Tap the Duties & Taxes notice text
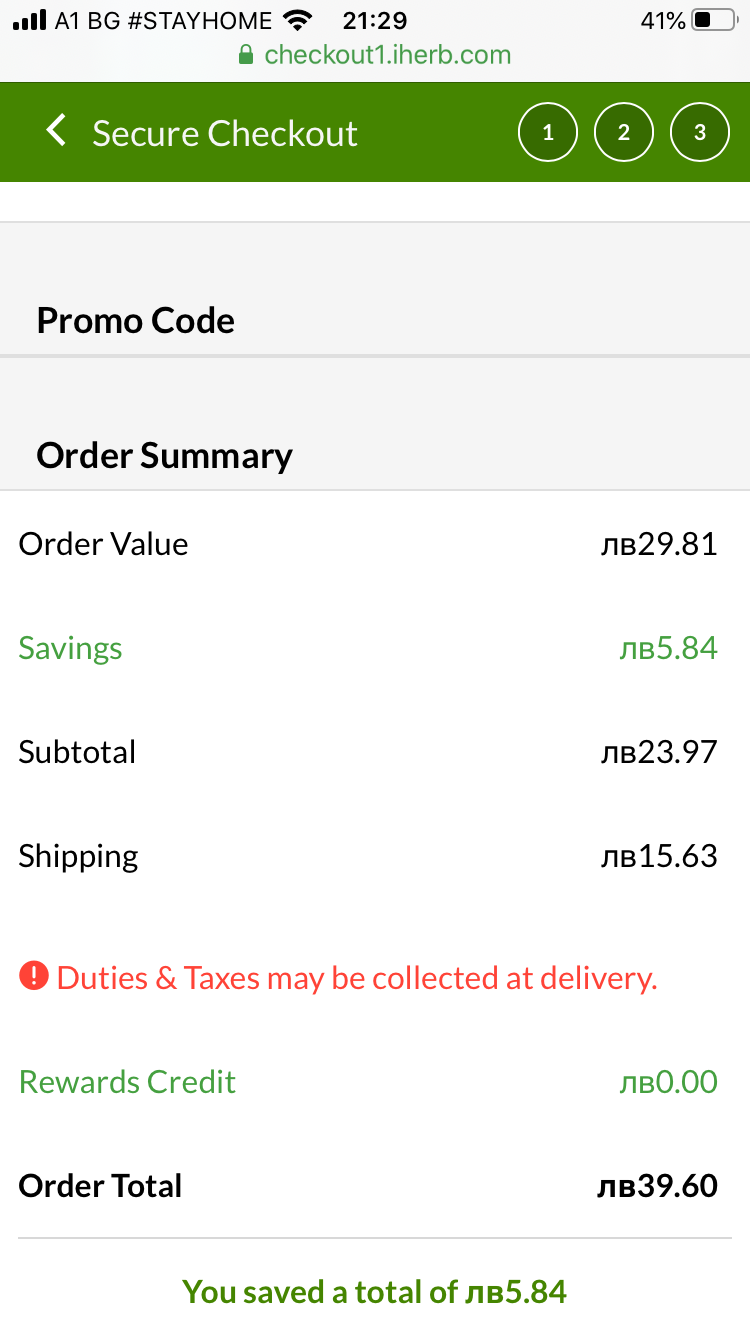Image resolution: width=750 pixels, height=1334 pixels. pos(356,977)
